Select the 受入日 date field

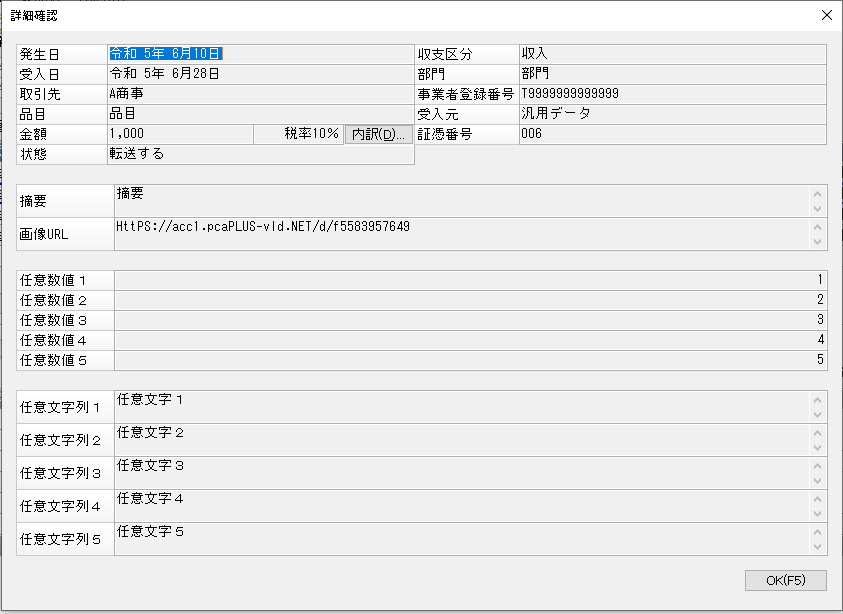click(261, 74)
